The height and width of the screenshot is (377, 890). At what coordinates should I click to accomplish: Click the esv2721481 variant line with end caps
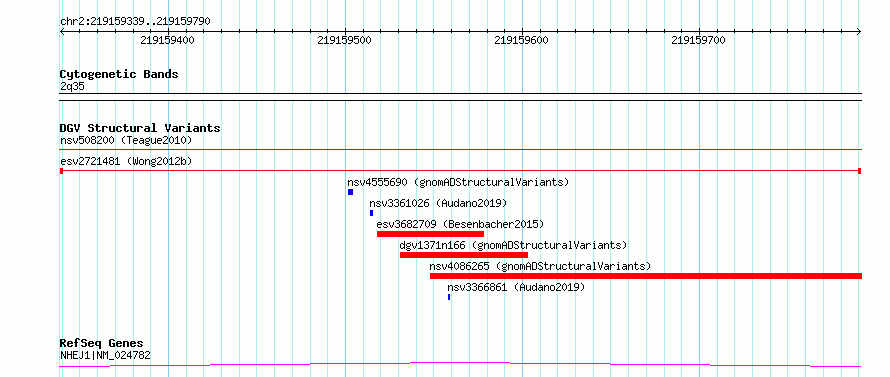461,170
